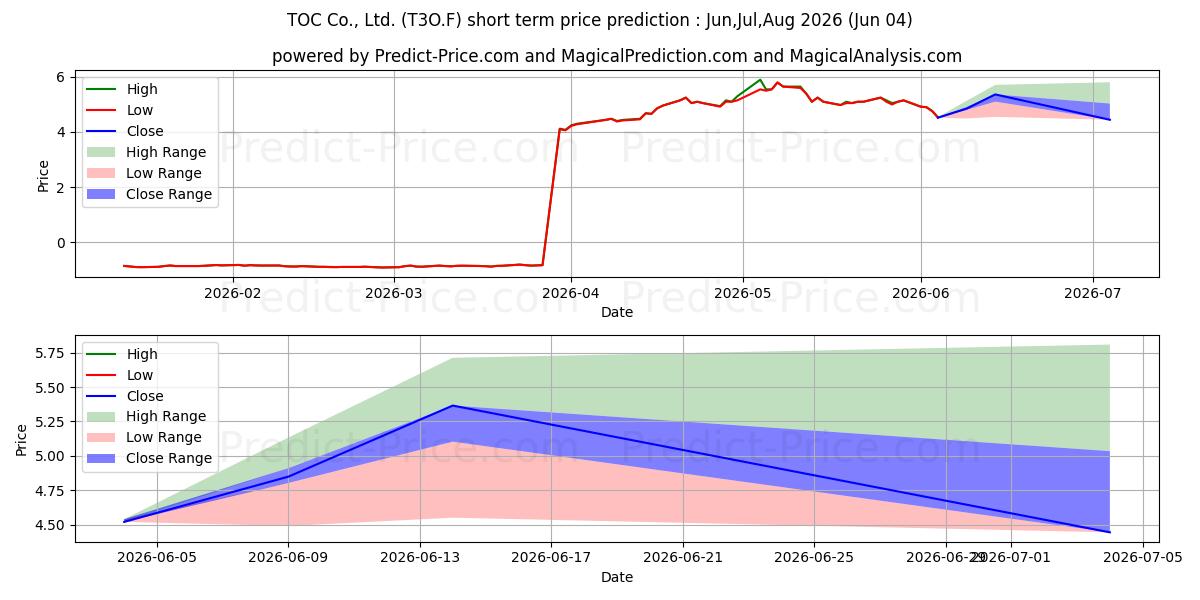Screen dimensions: 1200x600
Task: Click the 2026-06-13 tick label on bottom axis
Action: pyautogui.click(x=420, y=556)
